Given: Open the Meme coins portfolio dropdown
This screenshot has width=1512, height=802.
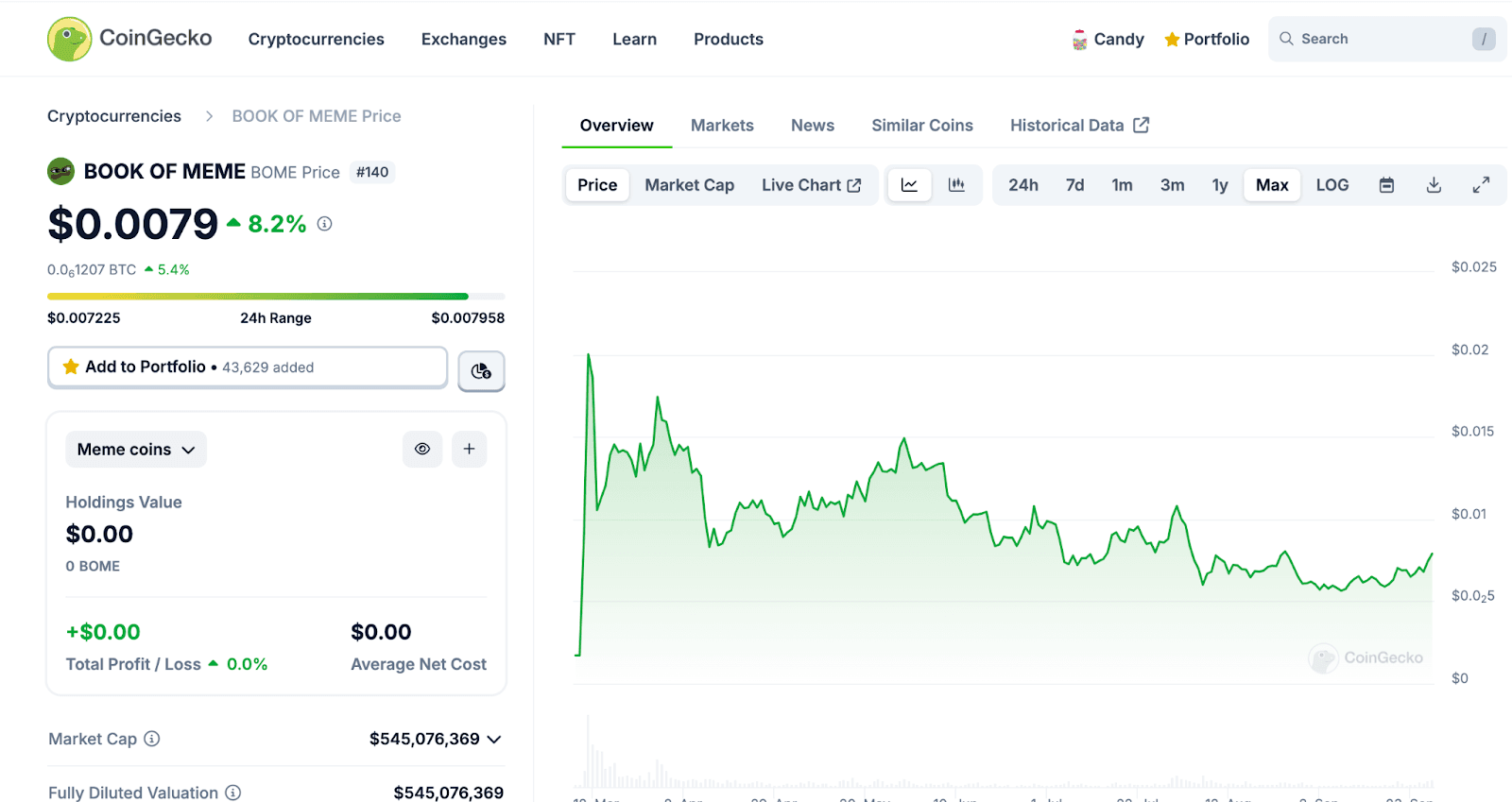Looking at the screenshot, I should [x=136, y=449].
